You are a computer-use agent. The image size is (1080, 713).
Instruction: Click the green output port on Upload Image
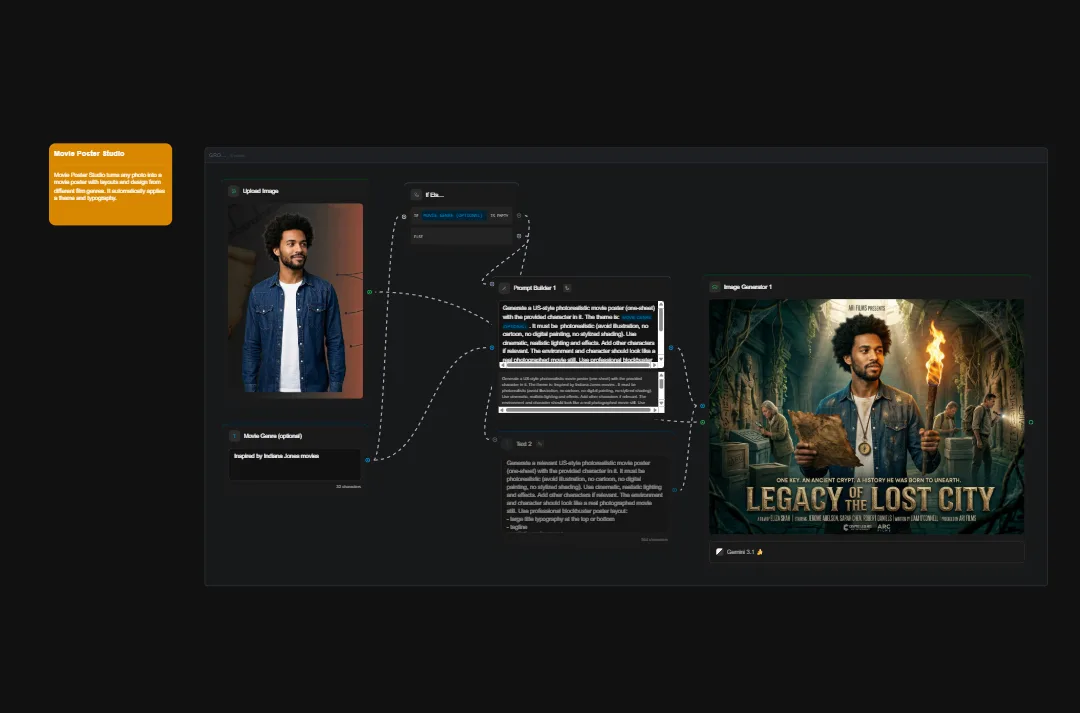pyautogui.click(x=368, y=293)
